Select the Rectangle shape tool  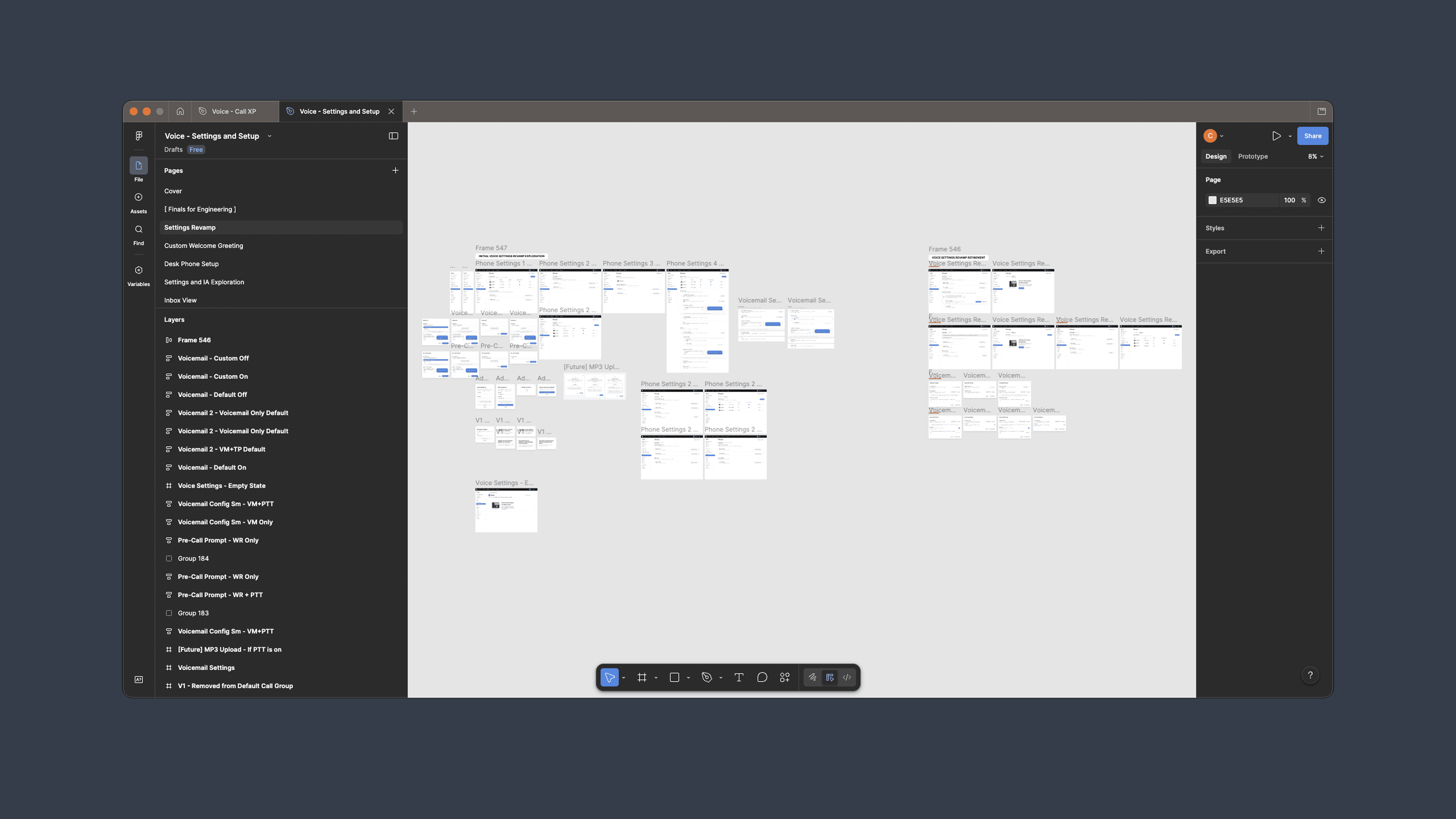(x=674, y=677)
